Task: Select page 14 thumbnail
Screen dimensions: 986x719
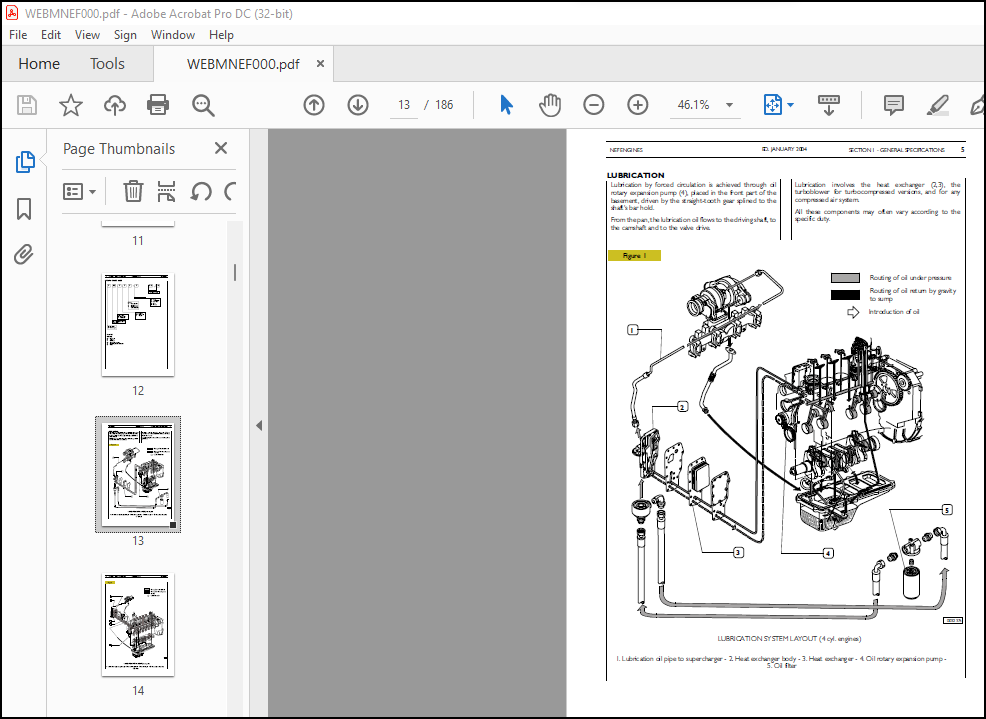Action: point(138,625)
